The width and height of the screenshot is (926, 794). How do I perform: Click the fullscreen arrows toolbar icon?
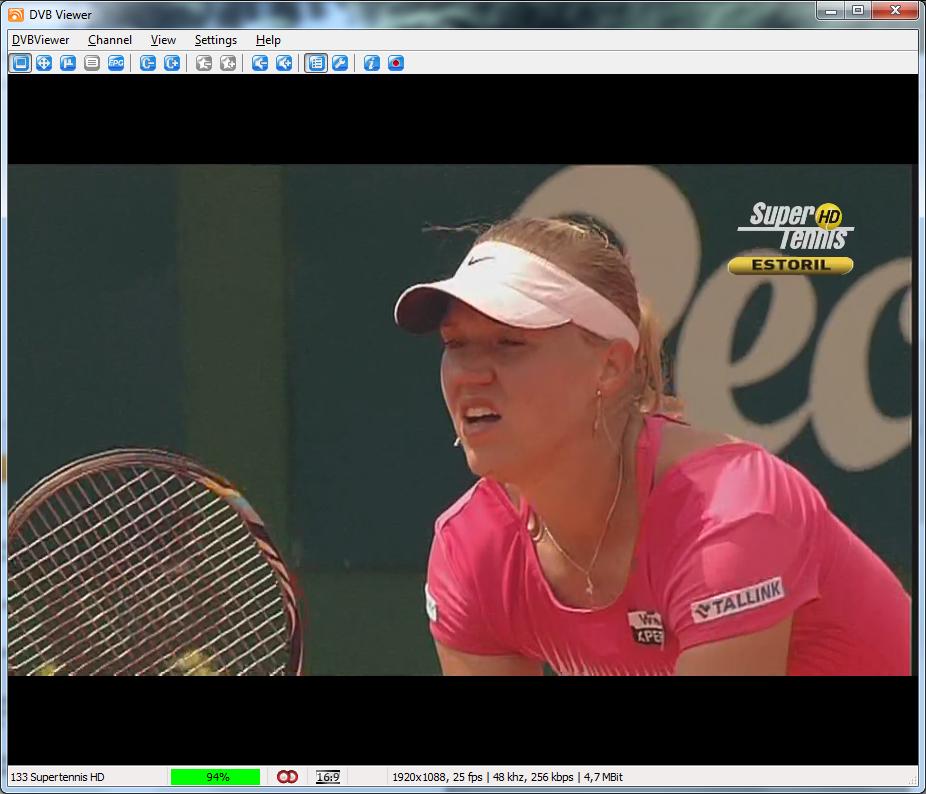44,63
